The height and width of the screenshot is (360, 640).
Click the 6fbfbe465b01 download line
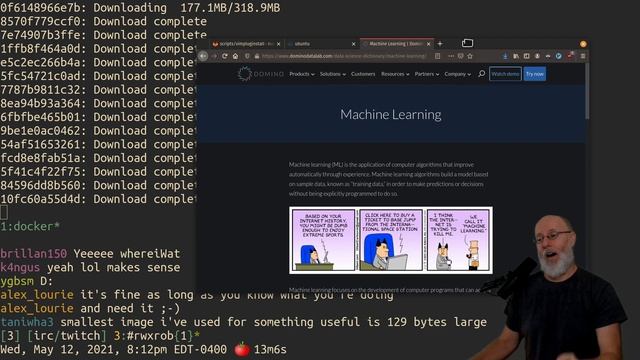point(98,117)
